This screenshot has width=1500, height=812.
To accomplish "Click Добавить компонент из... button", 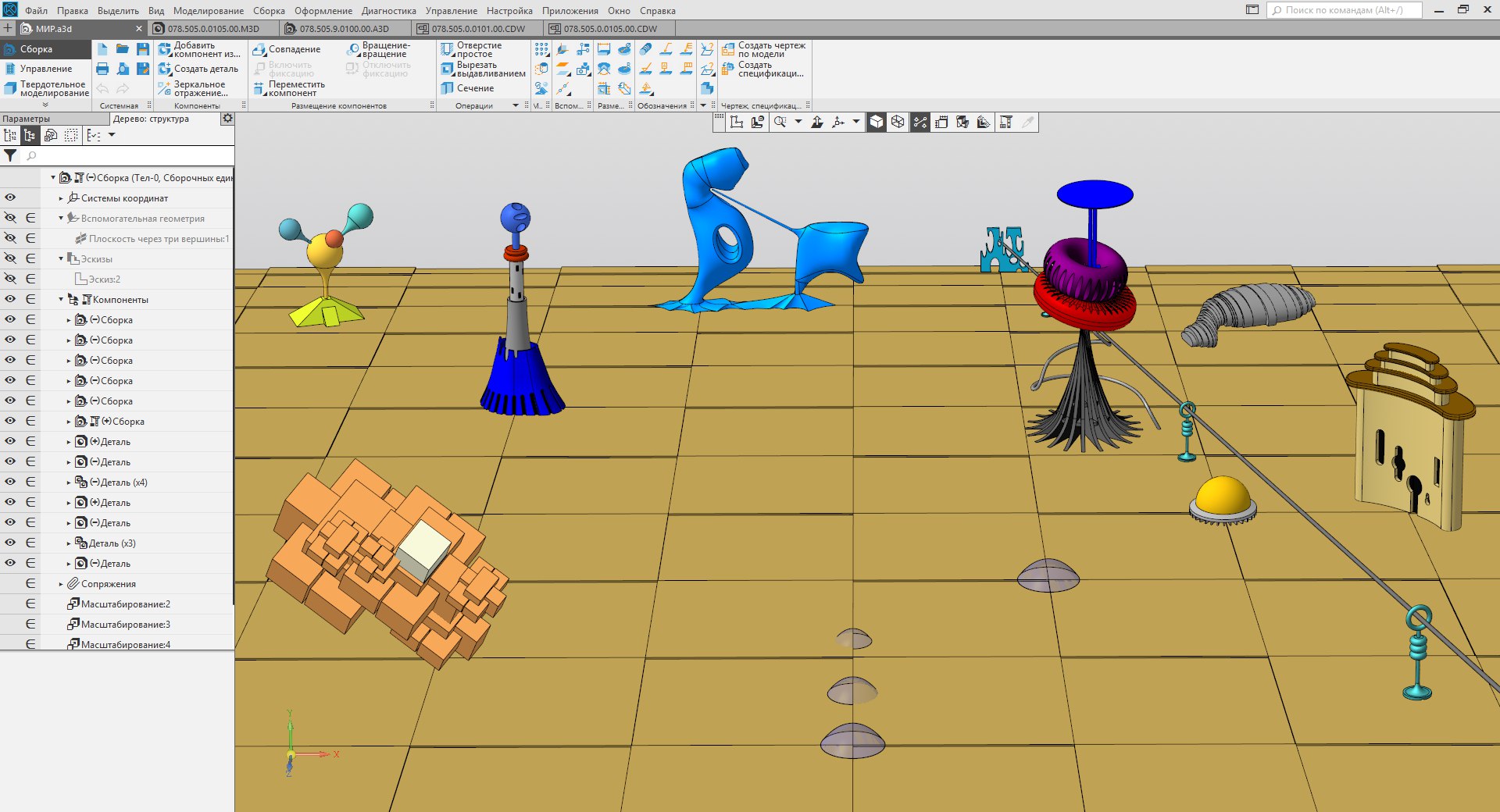I will [x=199, y=49].
